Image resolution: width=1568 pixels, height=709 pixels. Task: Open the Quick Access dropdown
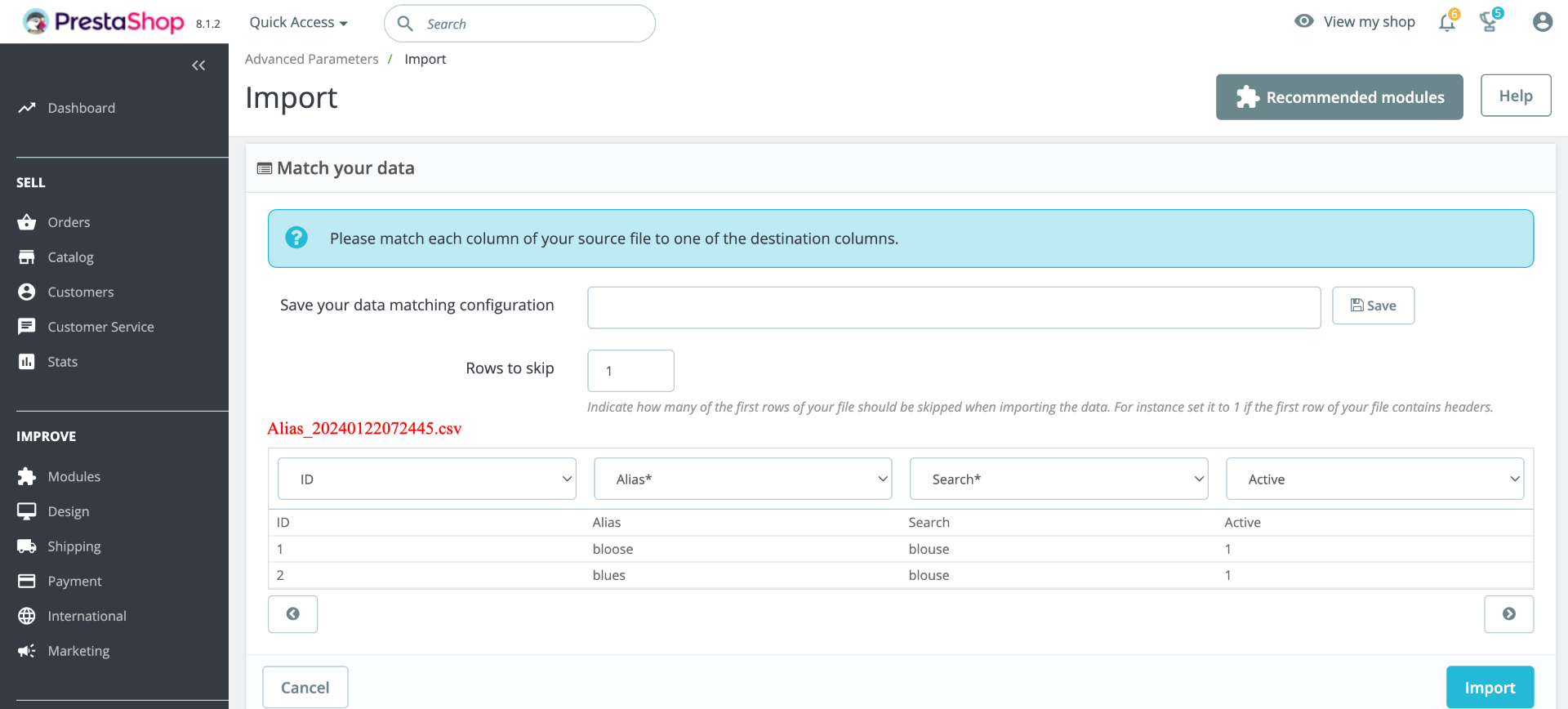(299, 23)
